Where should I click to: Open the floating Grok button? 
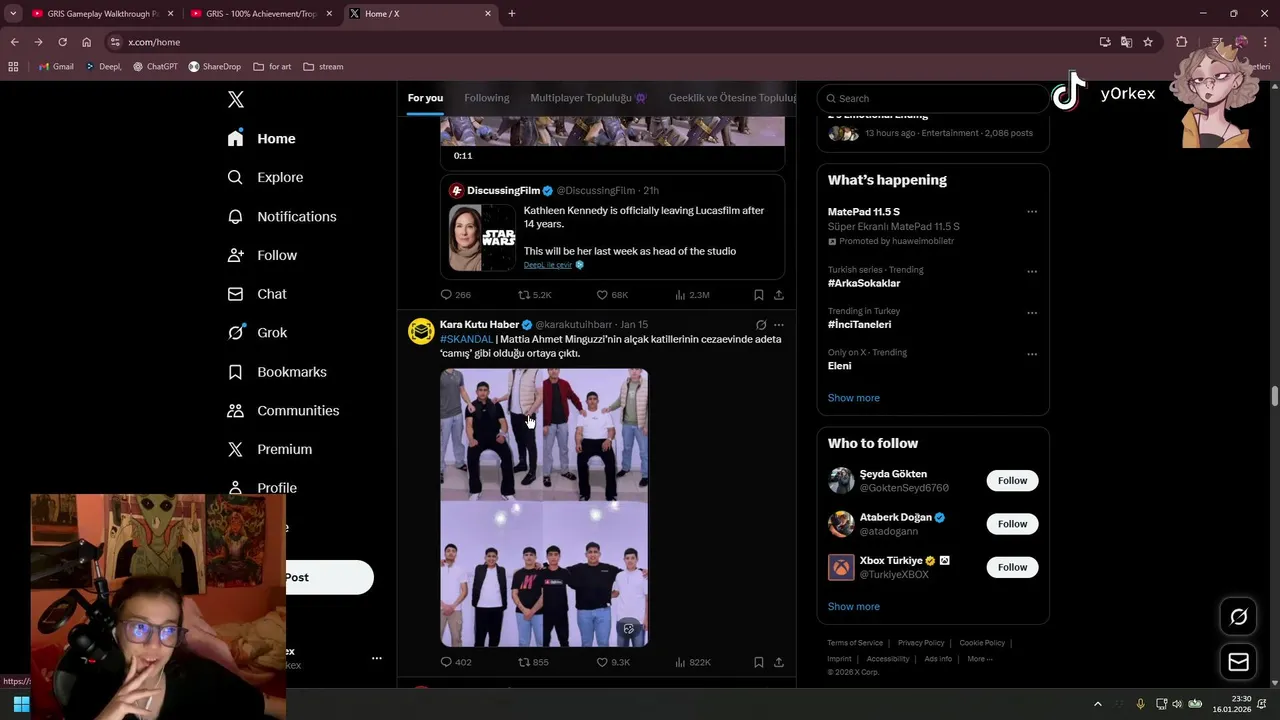tap(1238, 617)
